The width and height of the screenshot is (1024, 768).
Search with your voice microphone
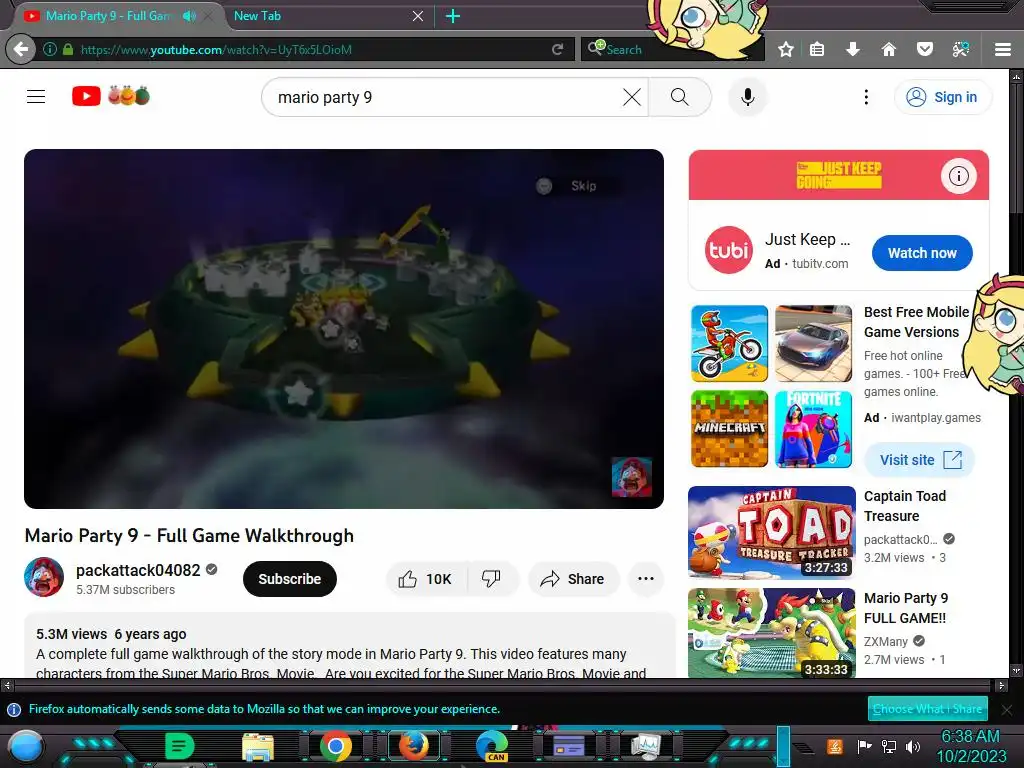748,97
